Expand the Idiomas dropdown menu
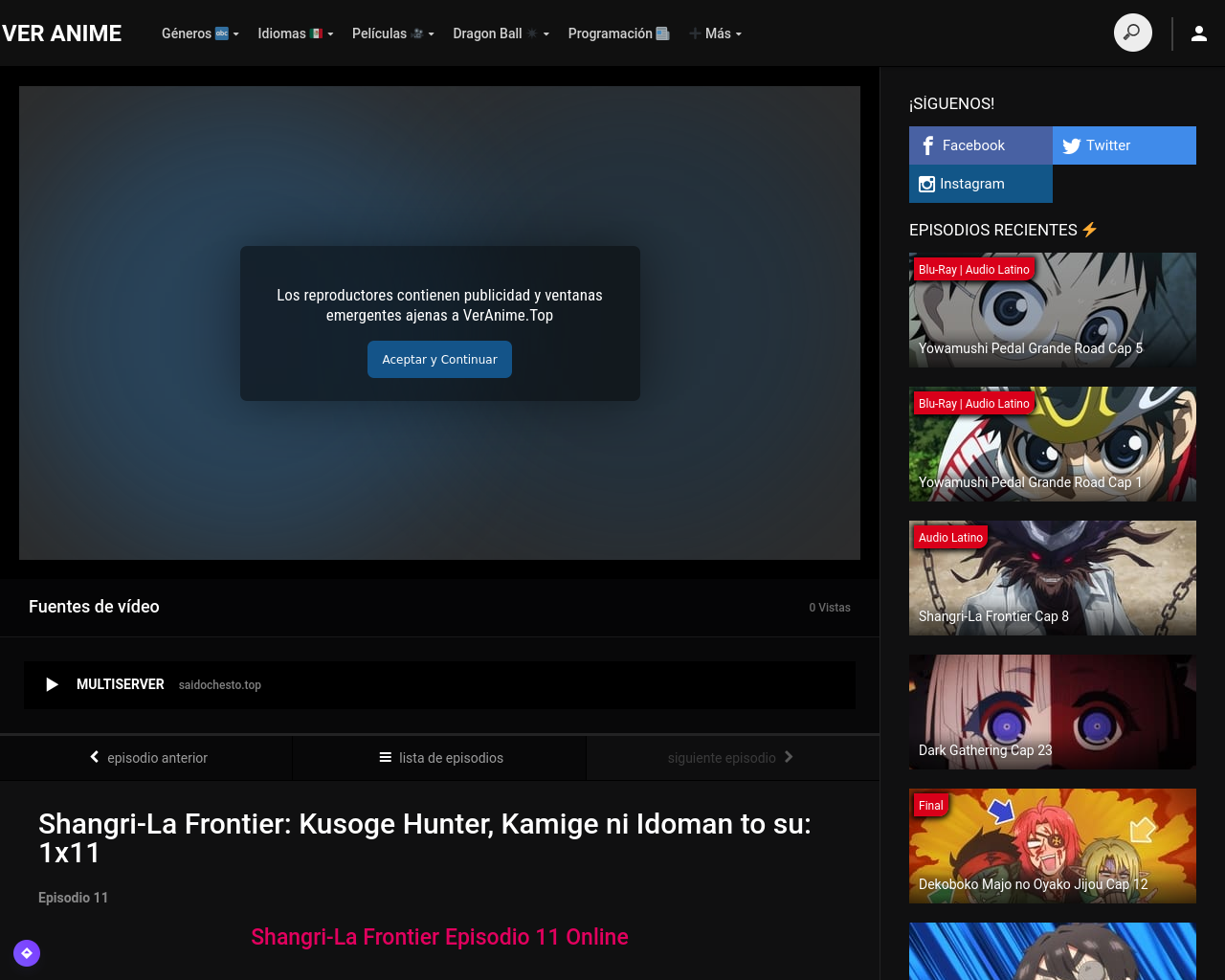The image size is (1225, 980). 296,33
